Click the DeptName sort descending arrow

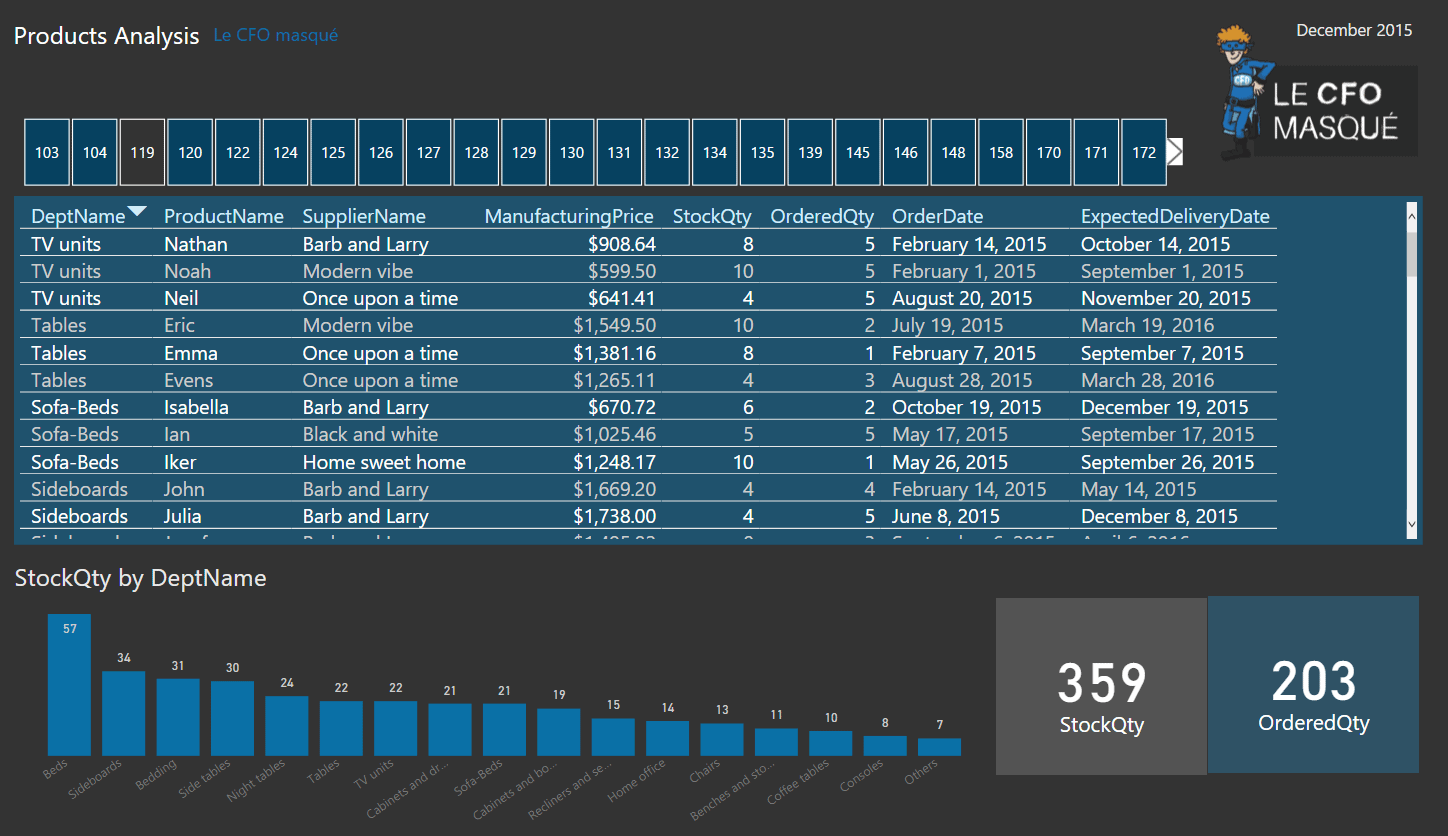point(137,211)
